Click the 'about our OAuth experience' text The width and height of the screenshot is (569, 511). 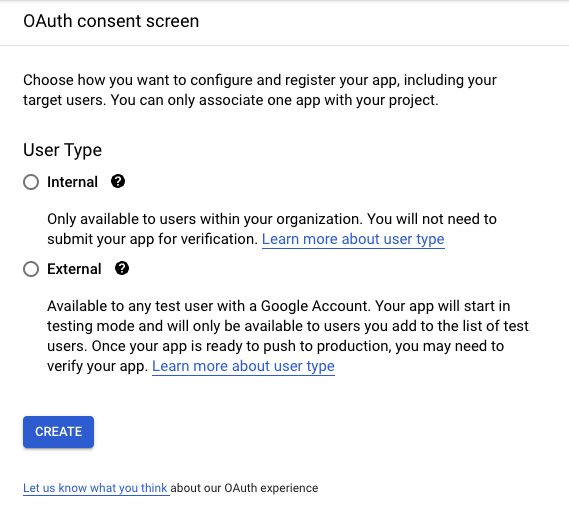tap(244, 488)
